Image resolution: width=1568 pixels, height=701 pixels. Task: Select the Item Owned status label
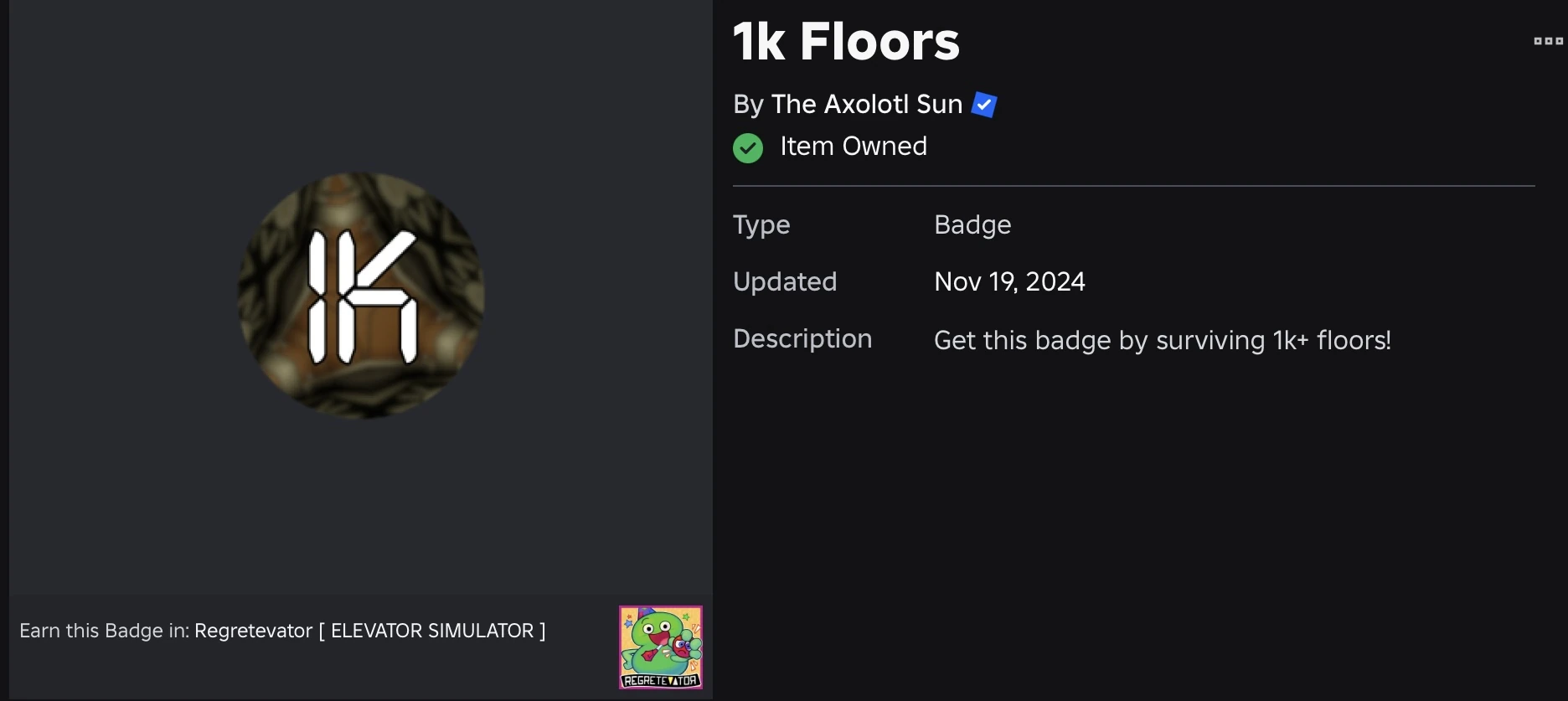click(854, 146)
